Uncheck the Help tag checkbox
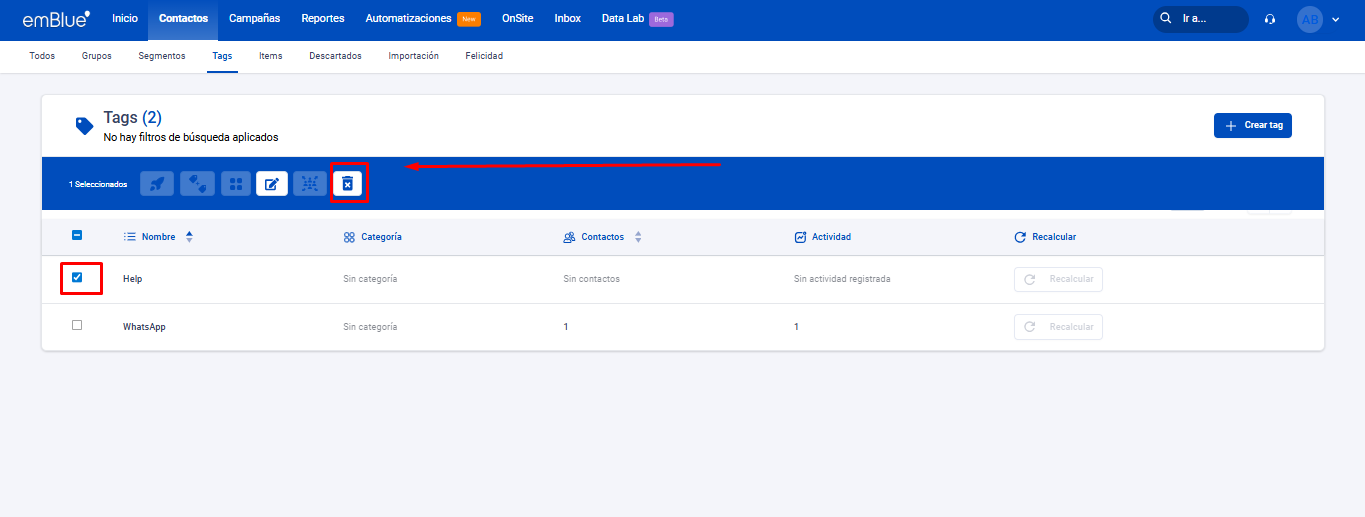 pos(77,278)
